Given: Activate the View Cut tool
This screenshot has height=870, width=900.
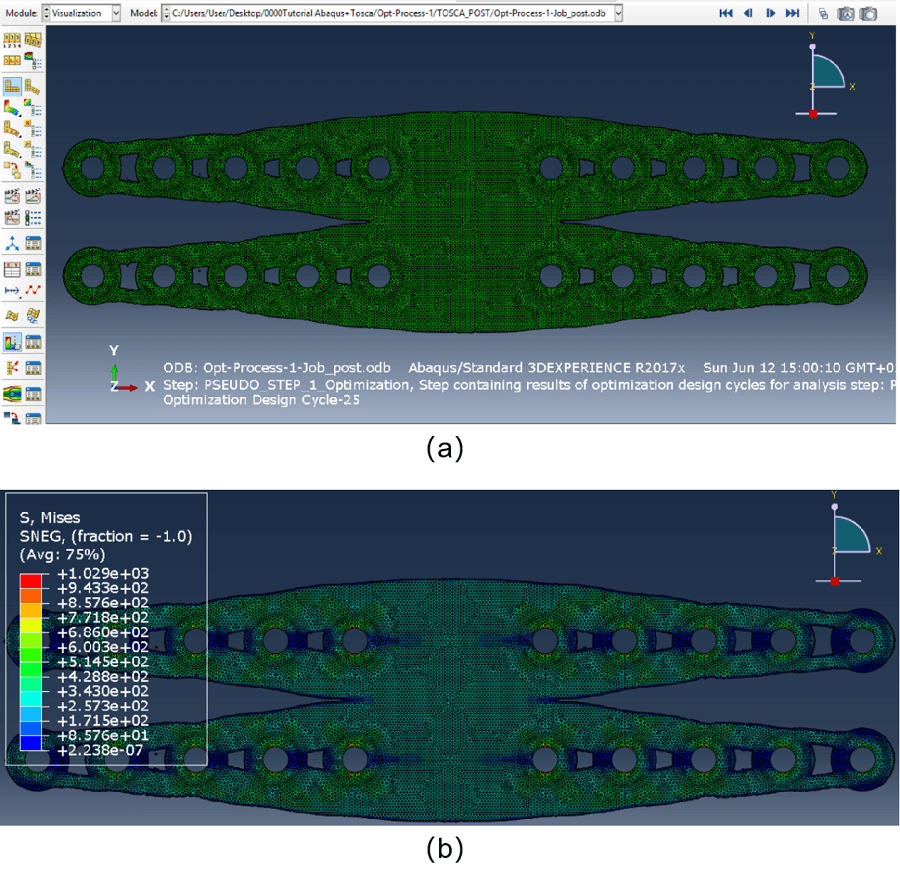Looking at the screenshot, I should (11, 243).
